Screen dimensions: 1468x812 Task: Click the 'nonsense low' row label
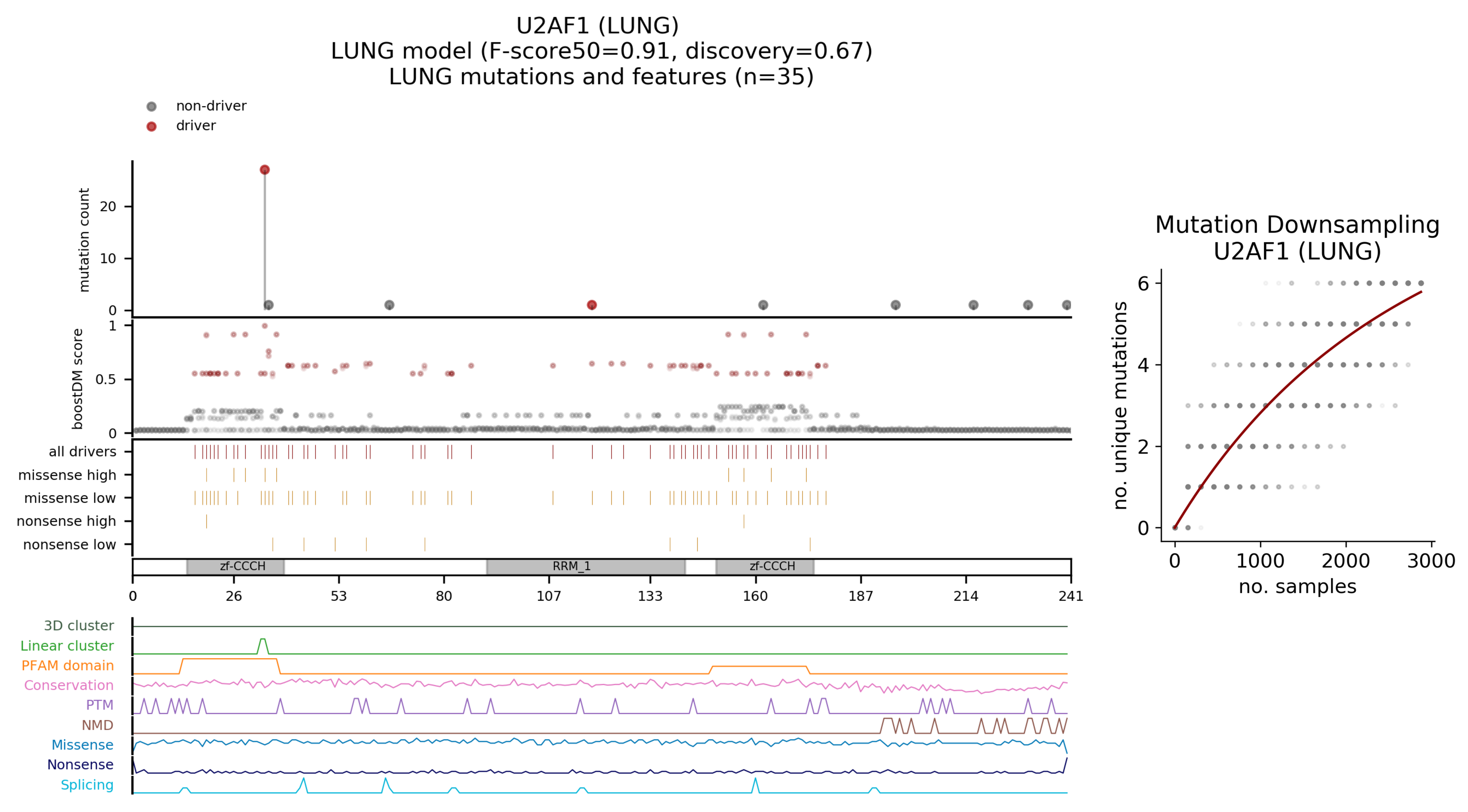coord(69,544)
